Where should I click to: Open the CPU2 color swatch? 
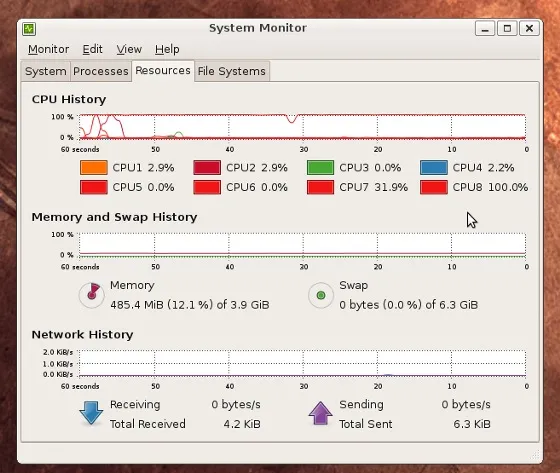pyautogui.click(x=207, y=168)
